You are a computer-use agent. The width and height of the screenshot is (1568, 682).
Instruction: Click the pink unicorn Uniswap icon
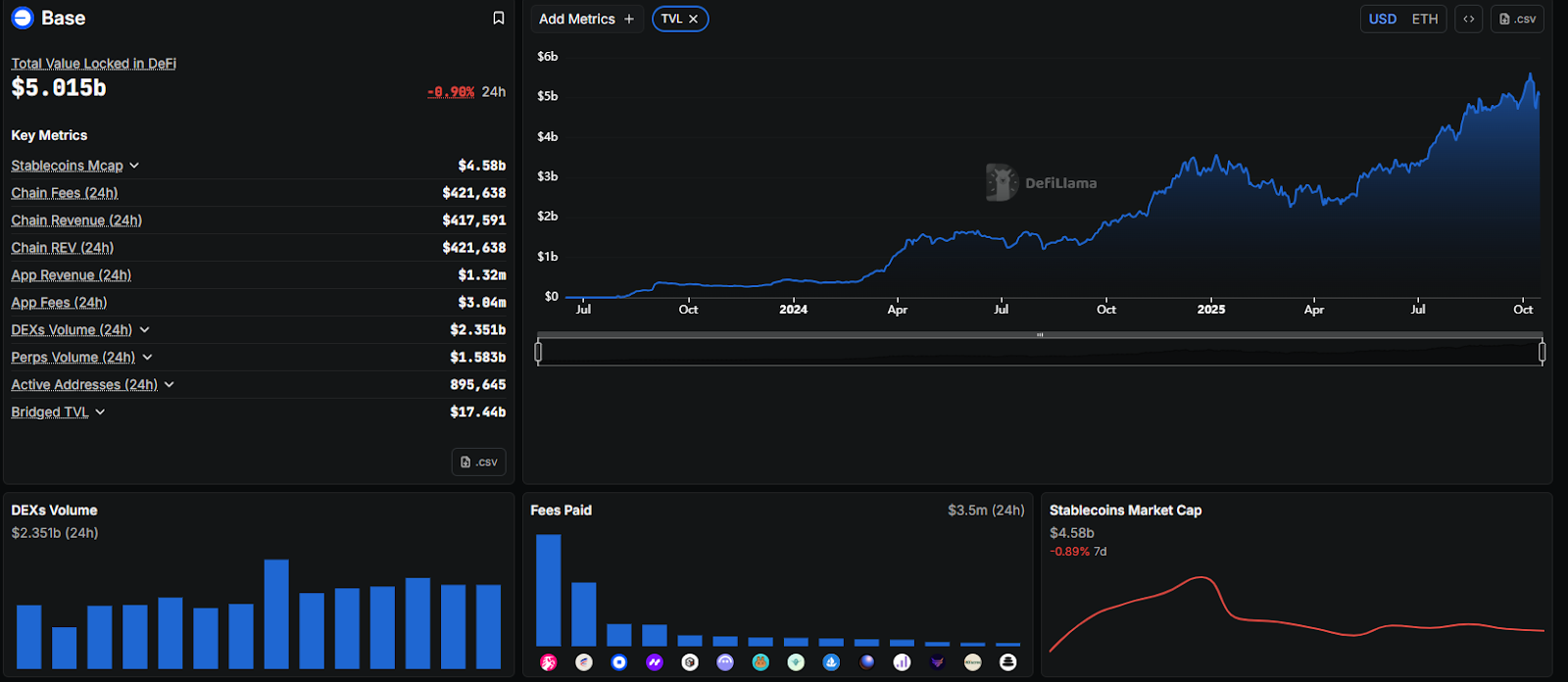[x=549, y=662]
